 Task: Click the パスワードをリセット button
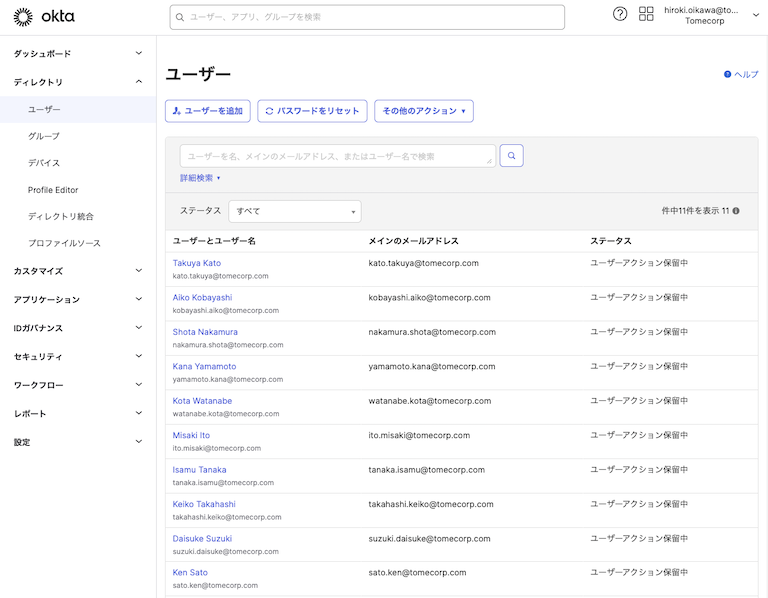(312, 111)
